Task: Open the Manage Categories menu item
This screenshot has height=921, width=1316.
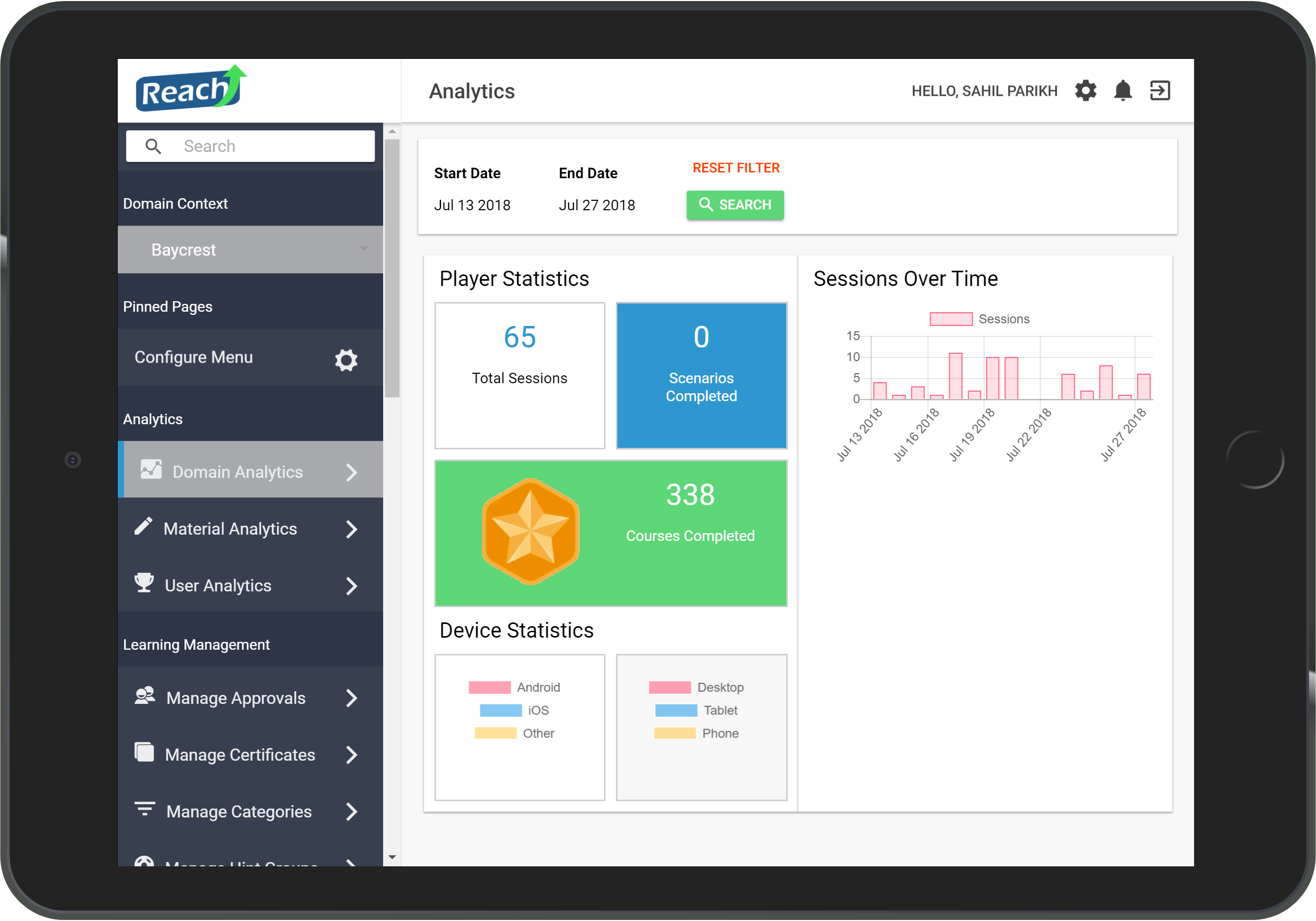Action: 251,812
